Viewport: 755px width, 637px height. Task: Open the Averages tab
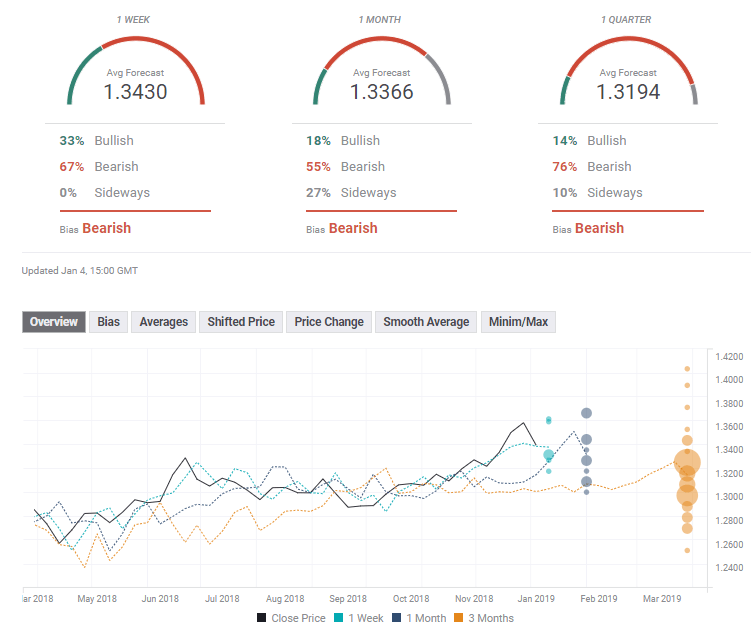(164, 322)
